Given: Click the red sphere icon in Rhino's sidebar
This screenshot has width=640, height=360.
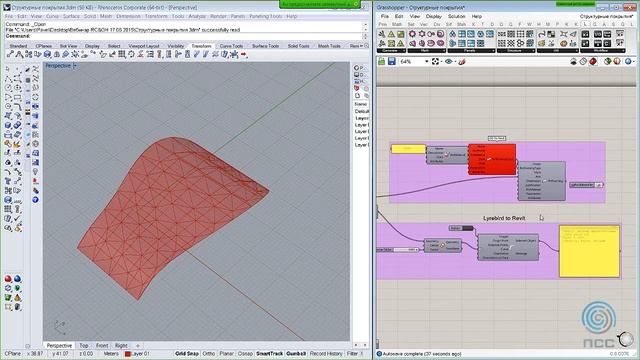Looking at the screenshot, I should pos(8,279).
